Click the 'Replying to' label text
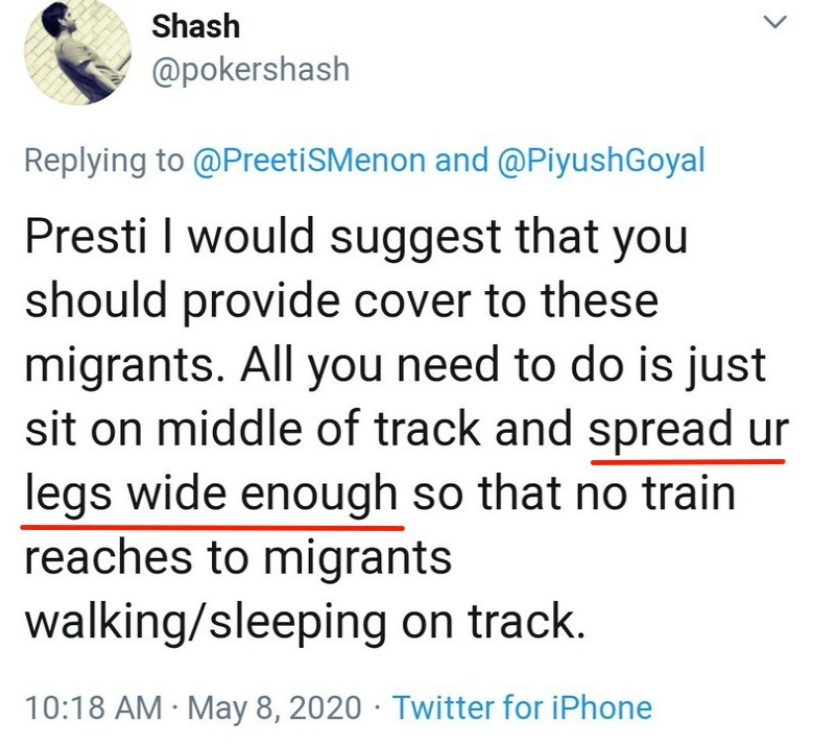Screen dimensions: 813x745 (x=104, y=160)
